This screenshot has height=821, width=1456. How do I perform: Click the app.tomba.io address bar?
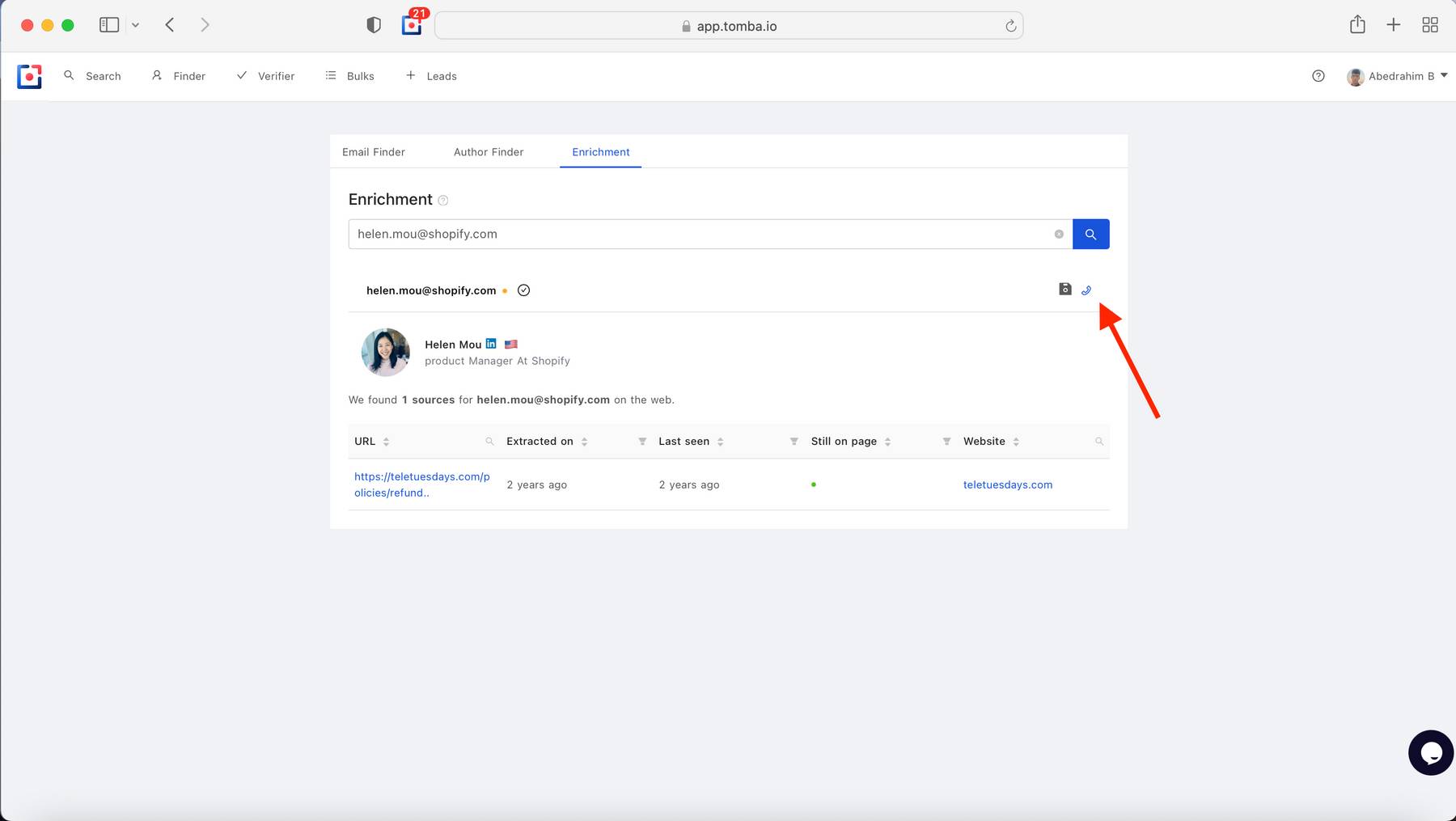pyautogui.click(x=729, y=26)
